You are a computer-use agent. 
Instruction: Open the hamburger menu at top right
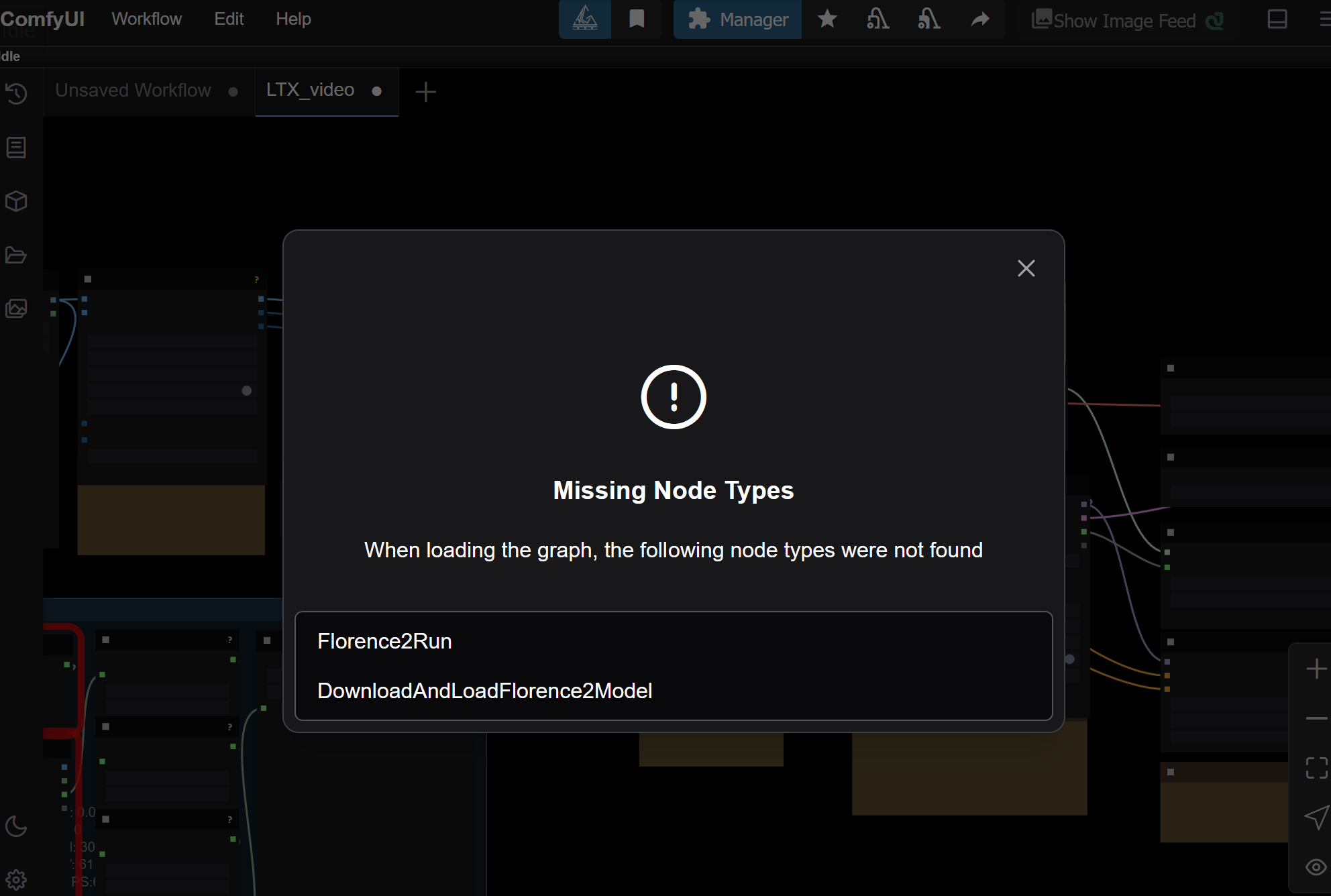pyautogui.click(x=1324, y=19)
